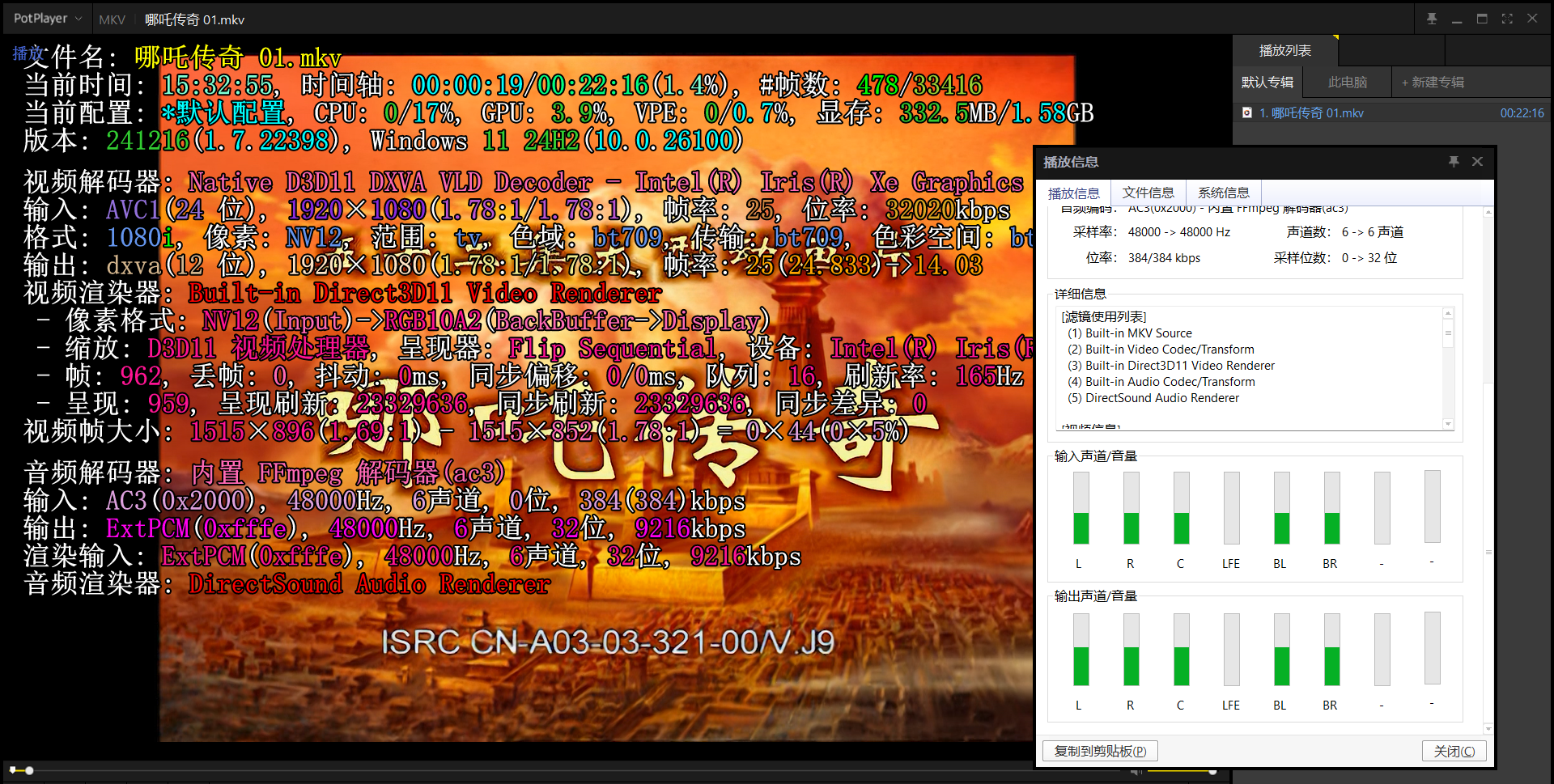
Task: Click the output C channel volume meter
Action: point(1181,649)
